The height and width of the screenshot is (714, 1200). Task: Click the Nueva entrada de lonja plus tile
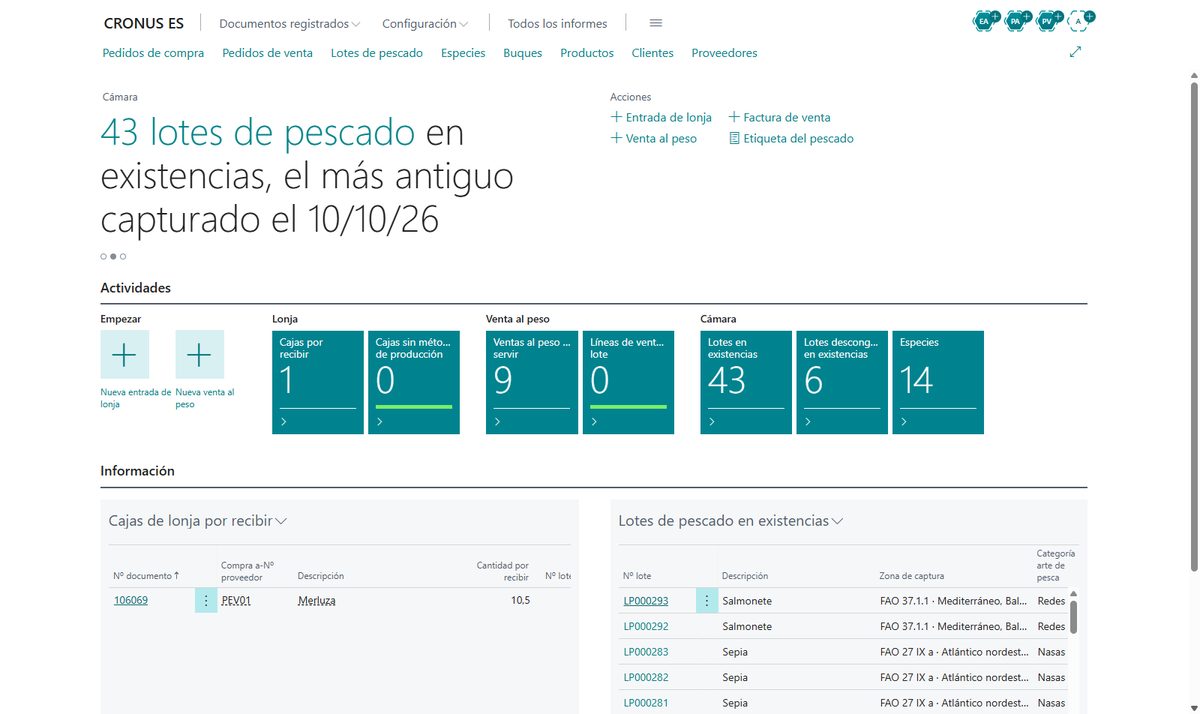[124, 354]
